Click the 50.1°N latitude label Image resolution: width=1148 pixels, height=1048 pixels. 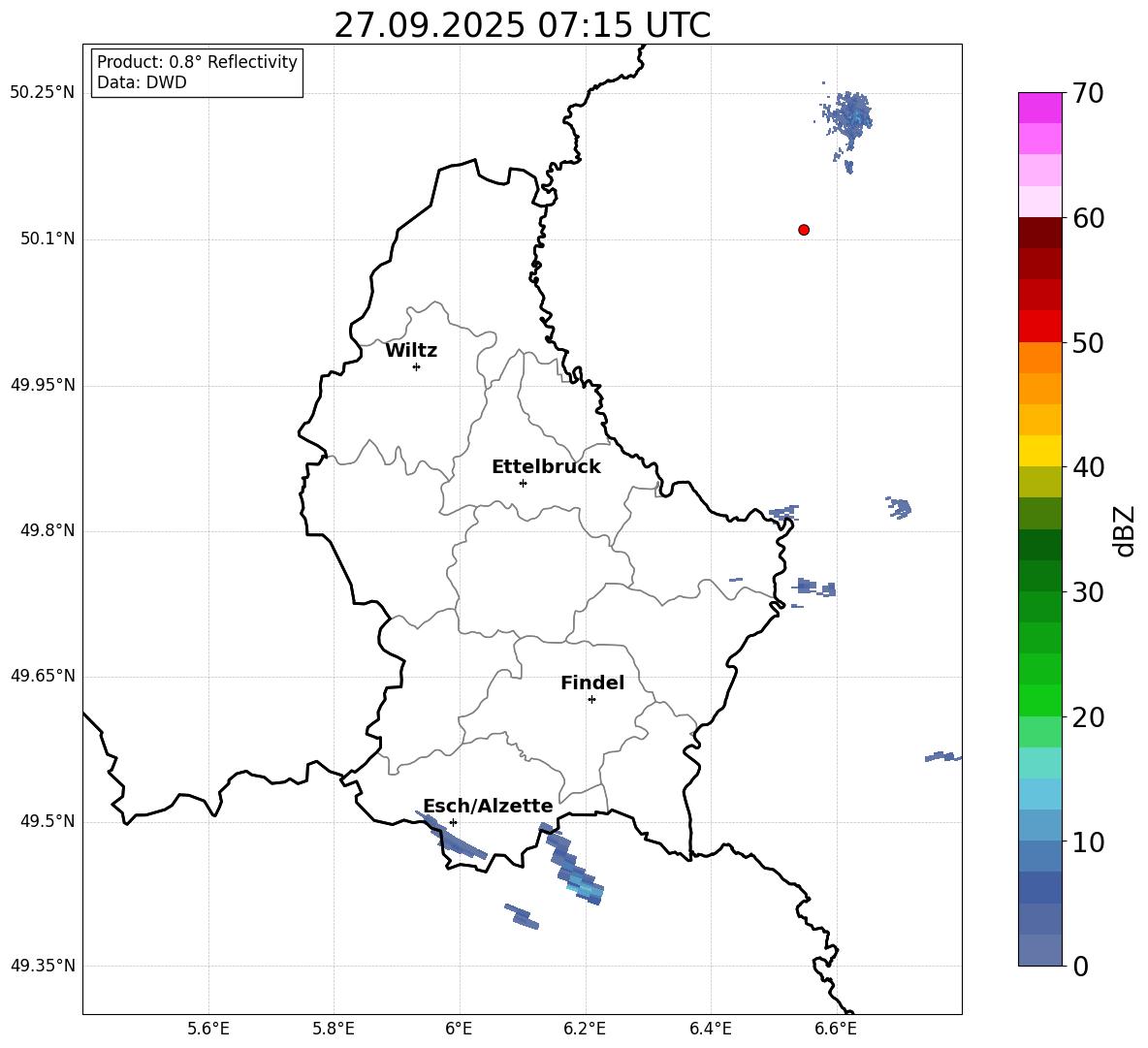[x=48, y=239]
